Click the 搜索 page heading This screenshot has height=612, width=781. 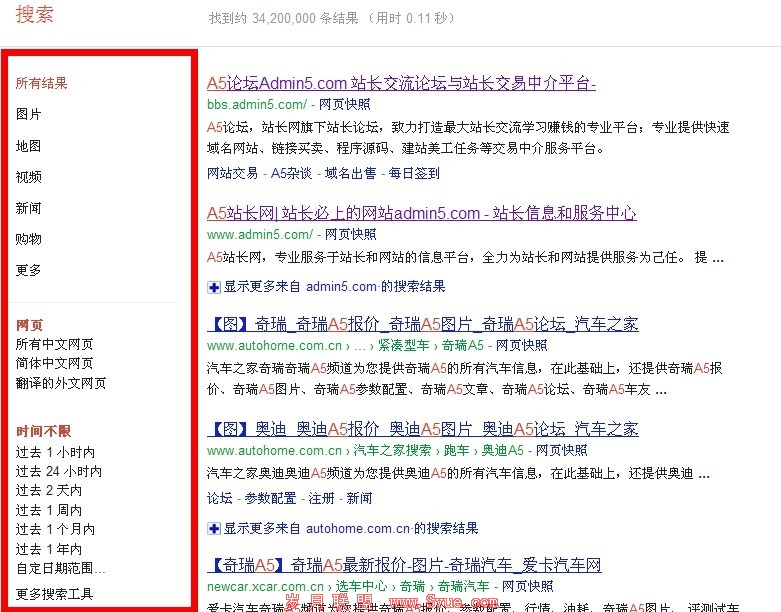[x=34, y=14]
